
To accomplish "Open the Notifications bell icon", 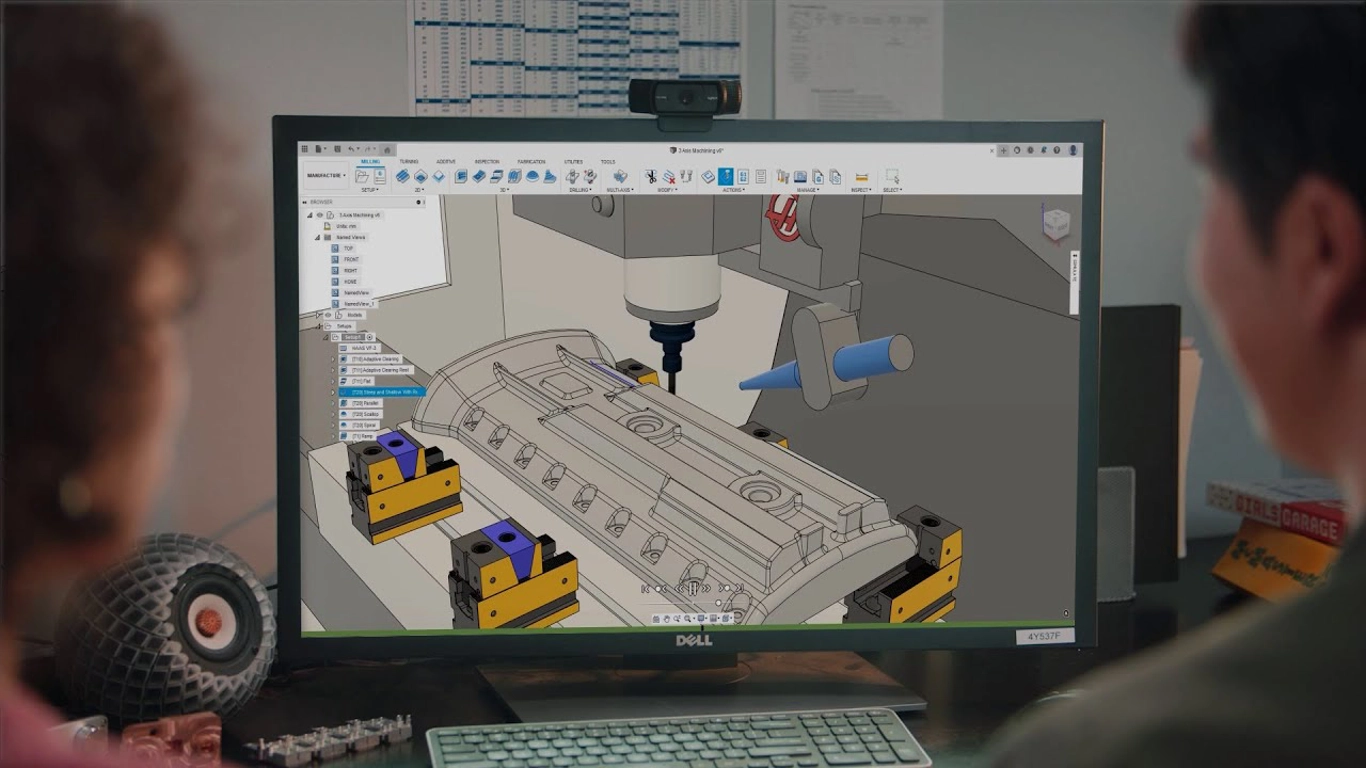I will (x=1044, y=150).
